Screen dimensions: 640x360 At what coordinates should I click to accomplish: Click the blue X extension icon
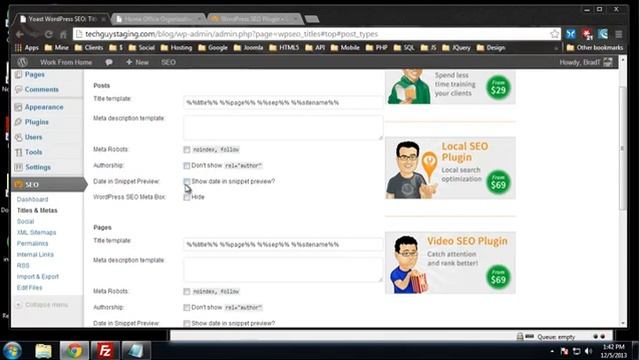tap(571, 34)
